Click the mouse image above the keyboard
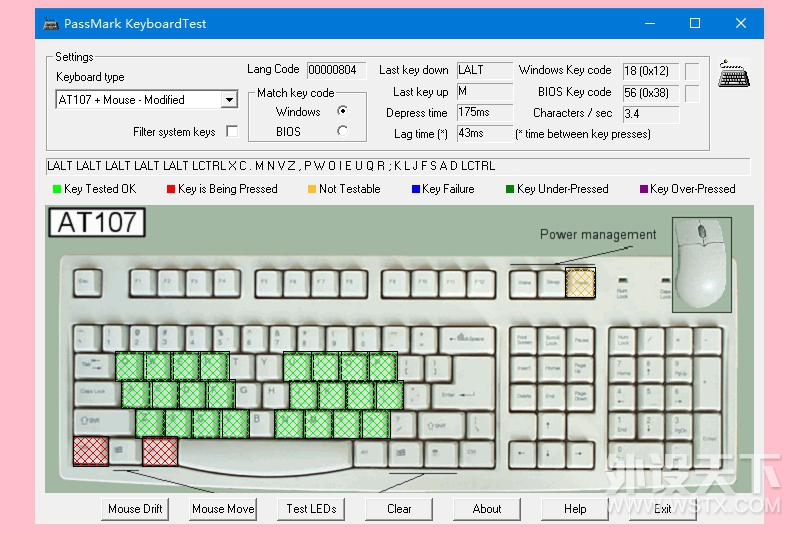This screenshot has height=533, width=800. [x=702, y=265]
